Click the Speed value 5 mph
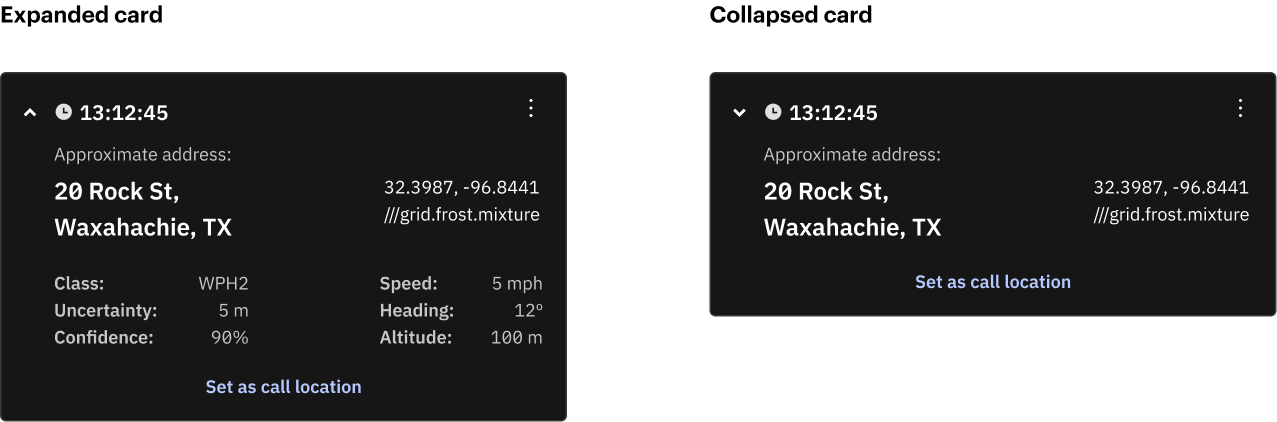 tap(517, 284)
